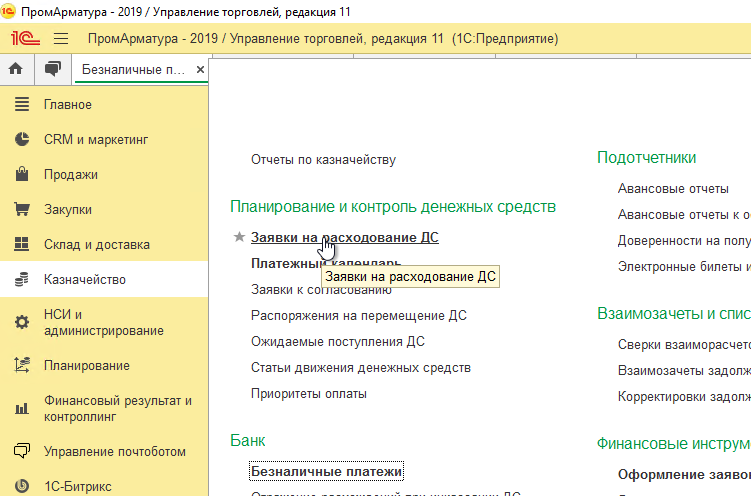Toggle favorite star for Заявки на расходование ДС
This screenshot has height=496, width=751.
239,237
